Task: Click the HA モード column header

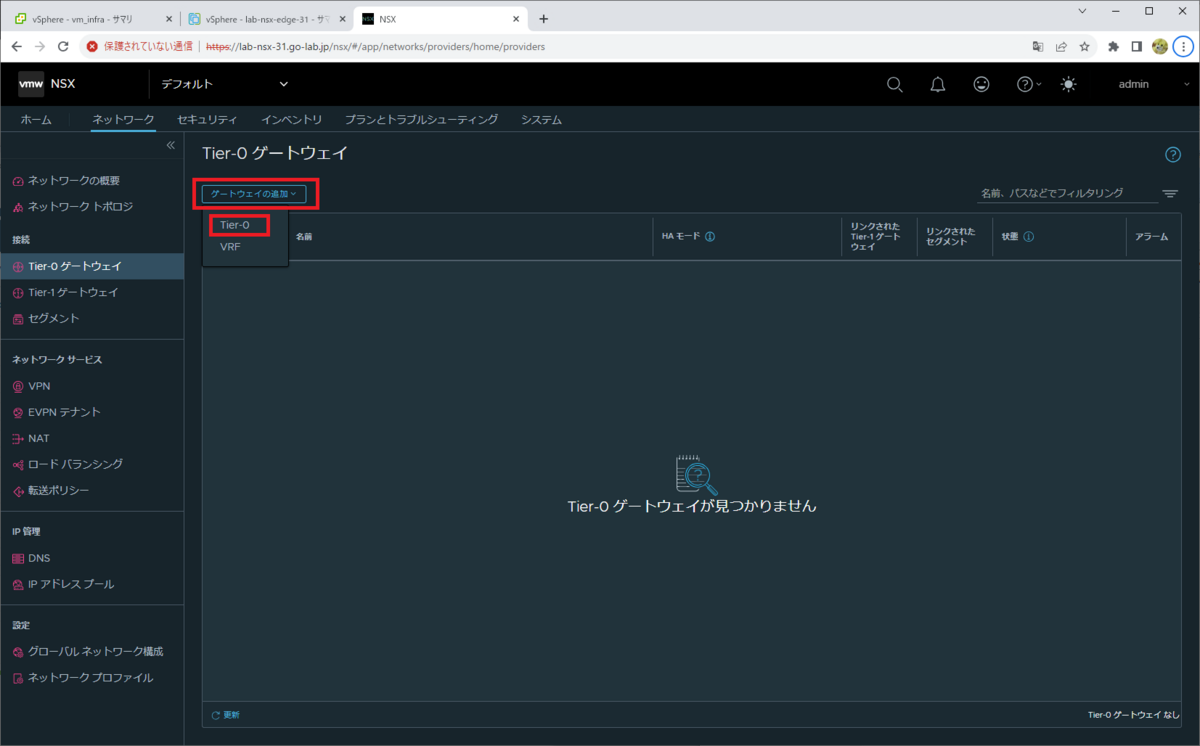Action: (681, 237)
